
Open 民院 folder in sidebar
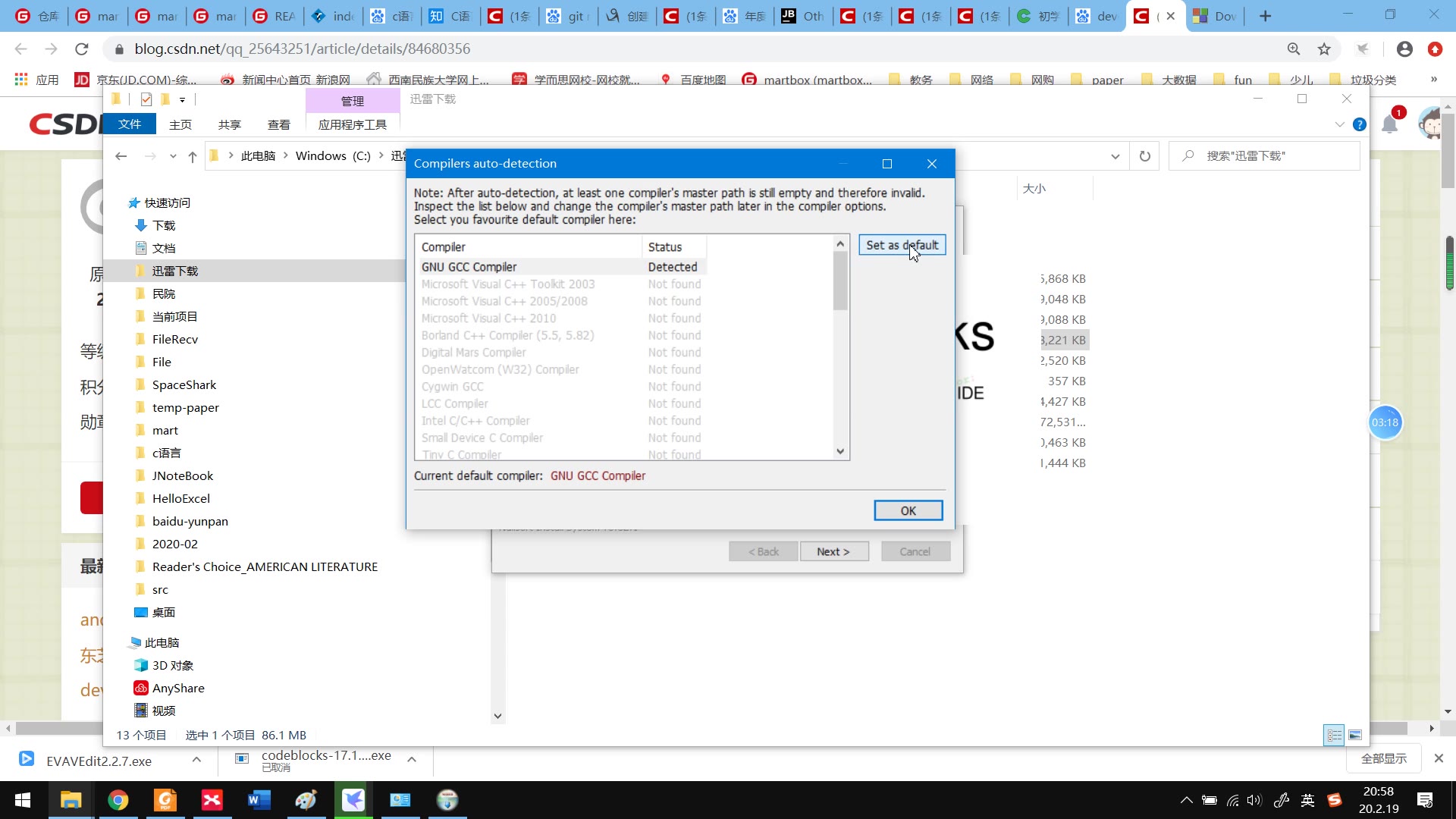point(155,293)
